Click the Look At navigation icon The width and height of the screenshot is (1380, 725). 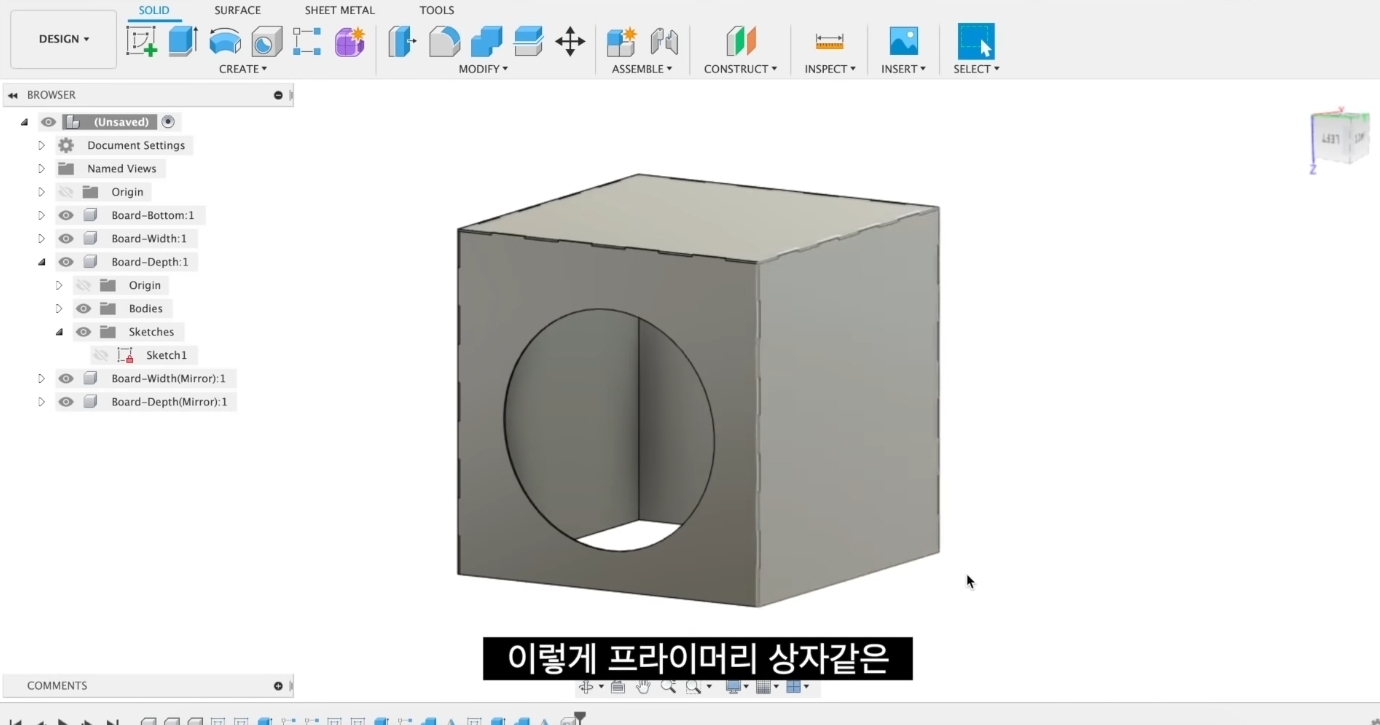coord(617,687)
